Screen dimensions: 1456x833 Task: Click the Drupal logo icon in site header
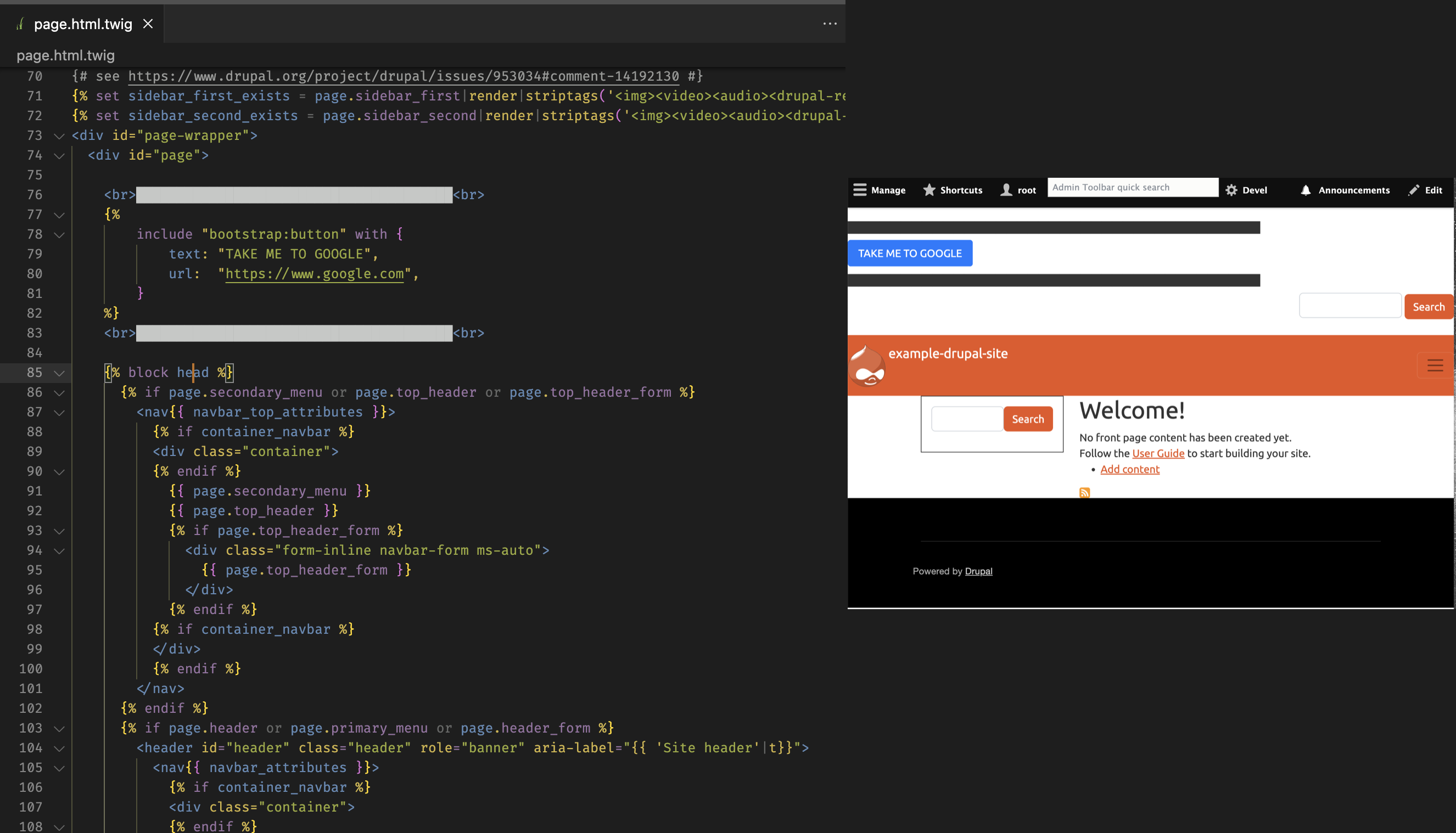(867, 367)
